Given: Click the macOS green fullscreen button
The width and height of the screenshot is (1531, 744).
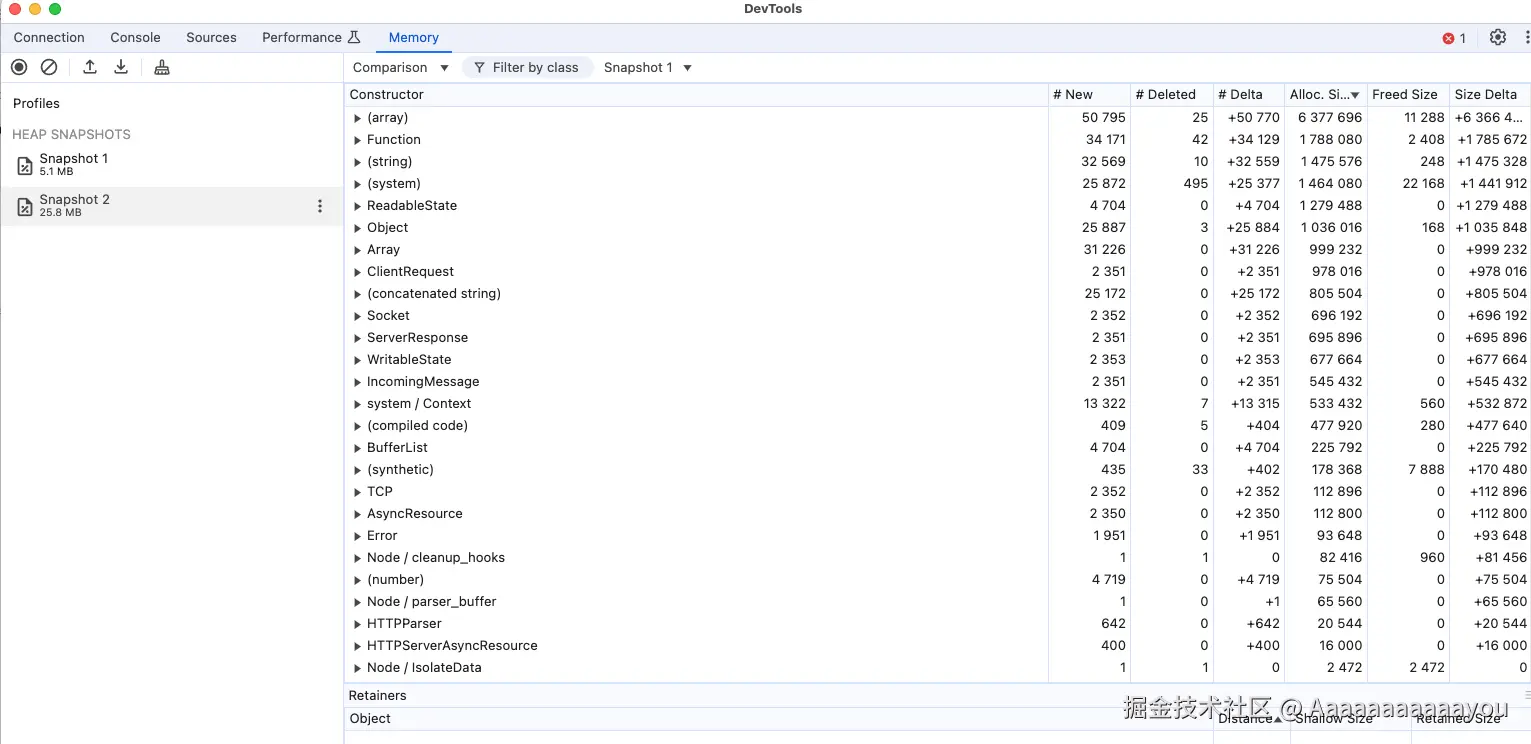Looking at the screenshot, I should [55, 9].
